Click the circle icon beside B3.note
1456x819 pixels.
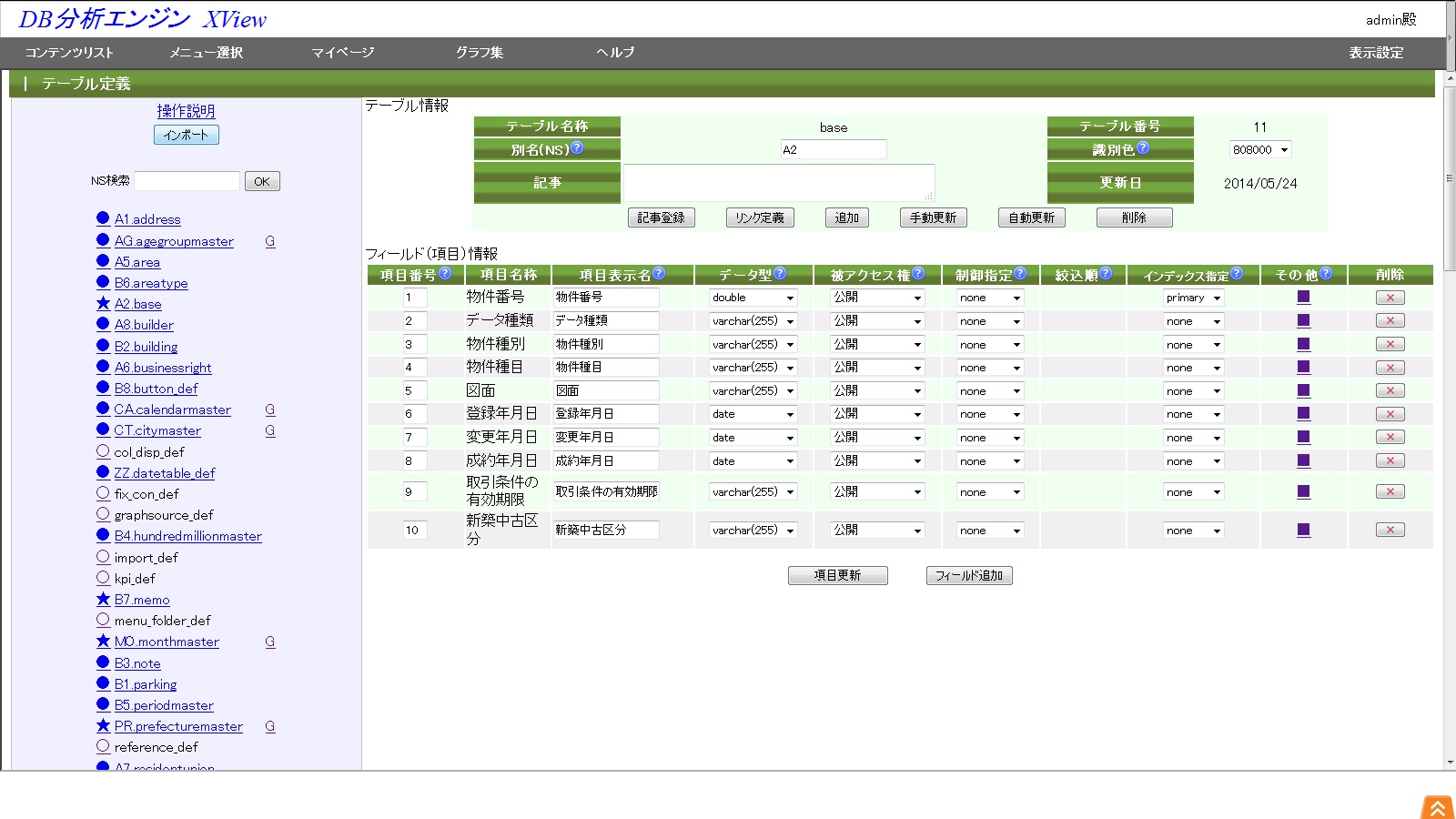click(x=103, y=663)
